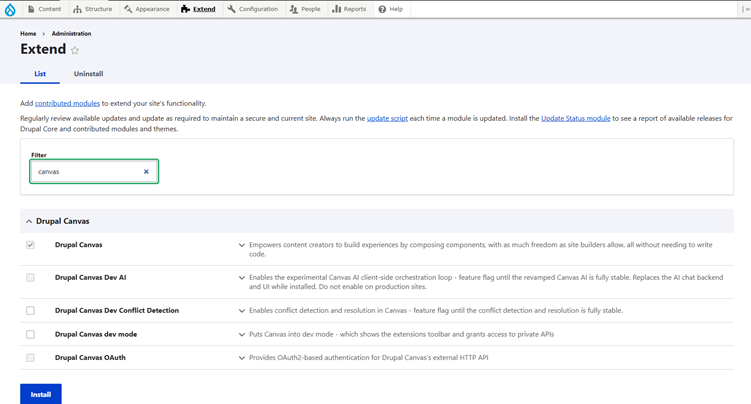Click the Drupal Canvas OAuth module name

(90, 358)
